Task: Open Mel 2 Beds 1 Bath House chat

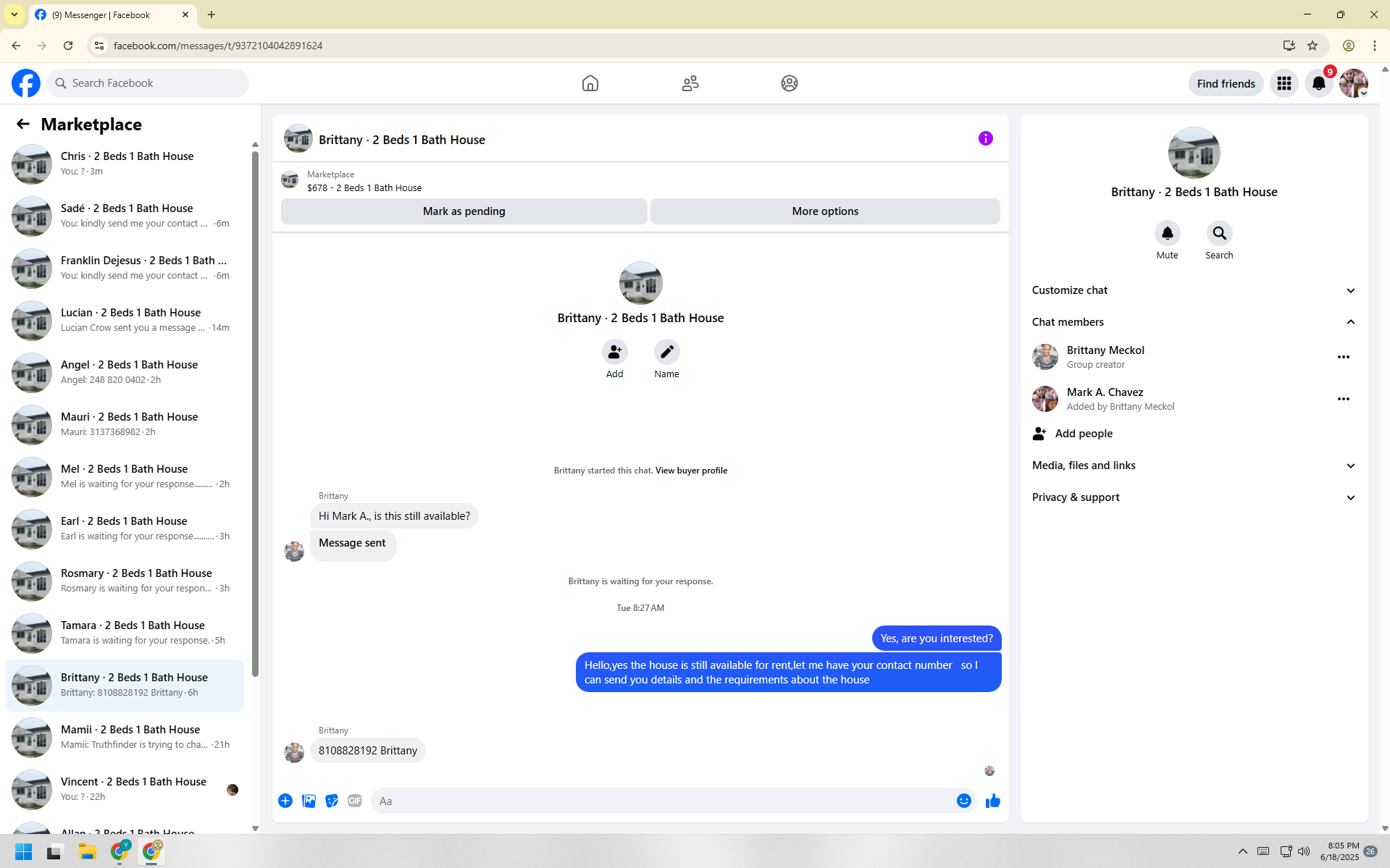Action: (x=125, y=476)
